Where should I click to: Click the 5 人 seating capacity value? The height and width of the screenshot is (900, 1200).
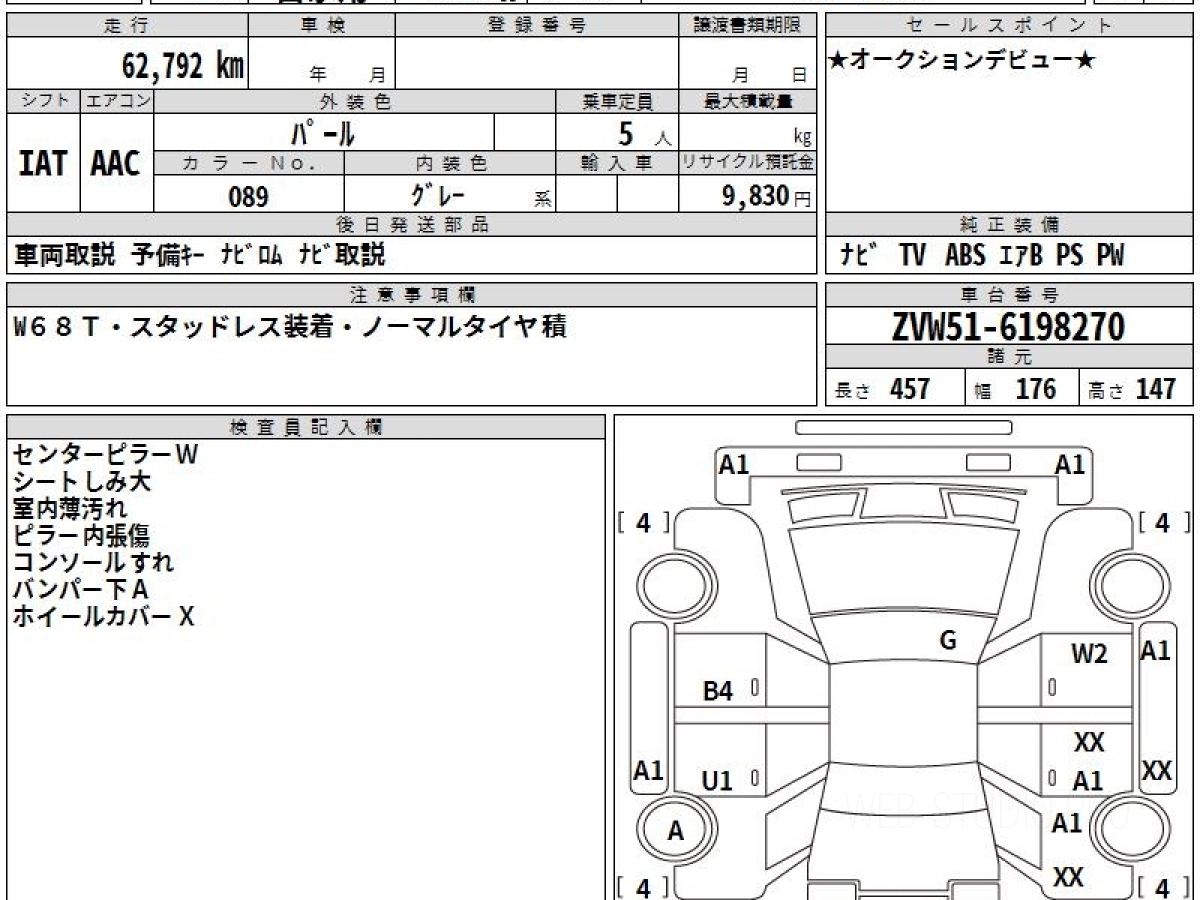(x=645, y=134)
